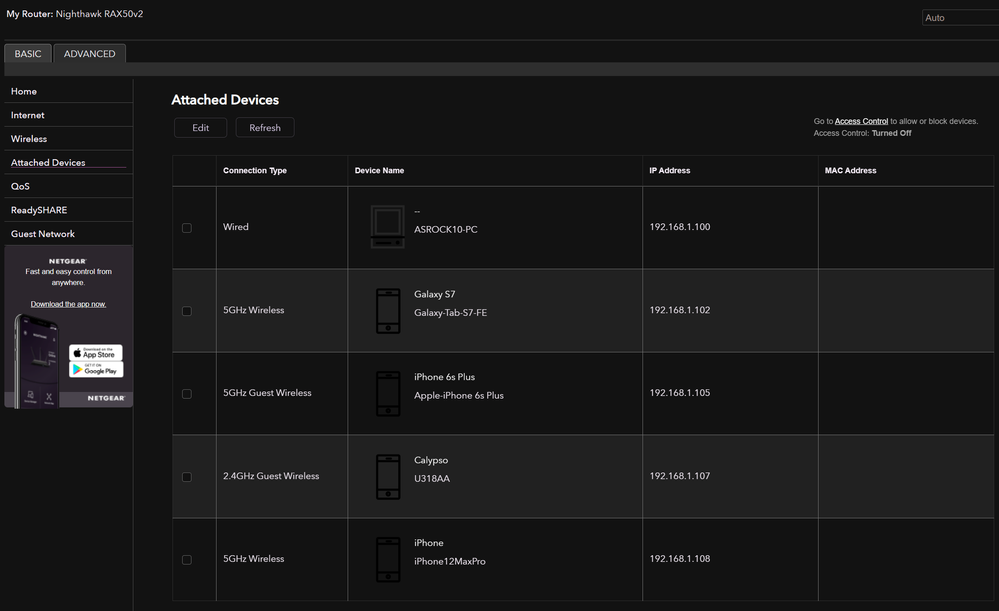This screenshot has height=611, width=999.
Task: Click the iPhone12MaxPro phone icon
Action: 388,559
